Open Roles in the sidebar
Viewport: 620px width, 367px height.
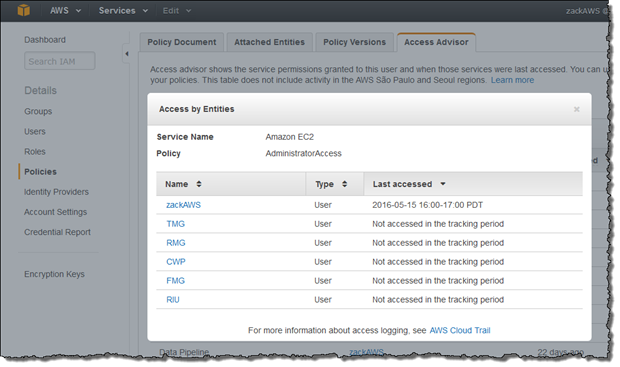coord(35,152)
